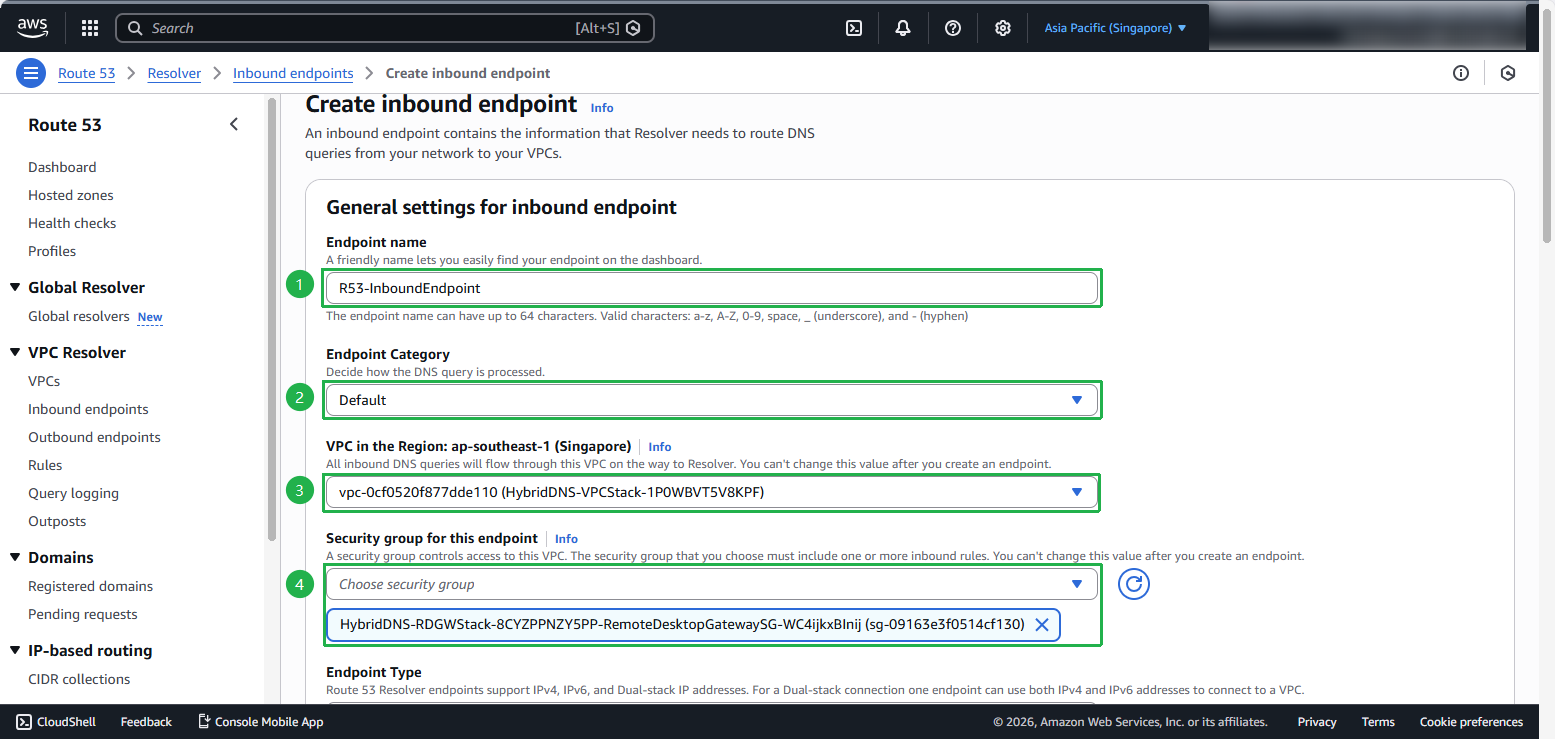
Task: Open Global resolvers in the sidebar
Action: 79,317
